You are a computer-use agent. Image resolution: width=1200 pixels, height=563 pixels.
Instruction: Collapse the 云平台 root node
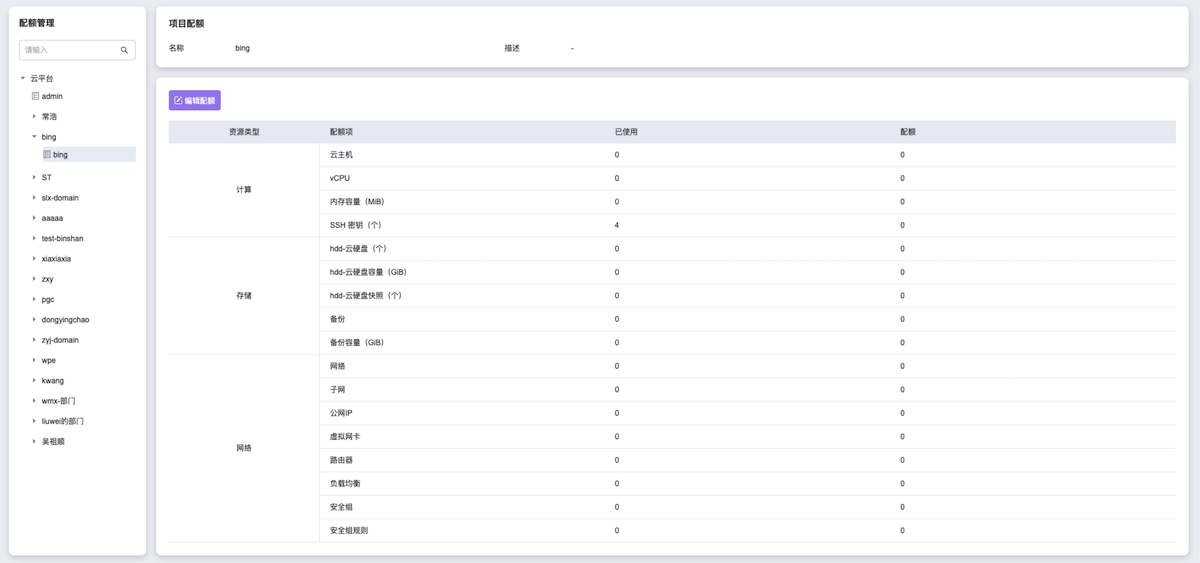pyautogui.click(x=23, y=78)
